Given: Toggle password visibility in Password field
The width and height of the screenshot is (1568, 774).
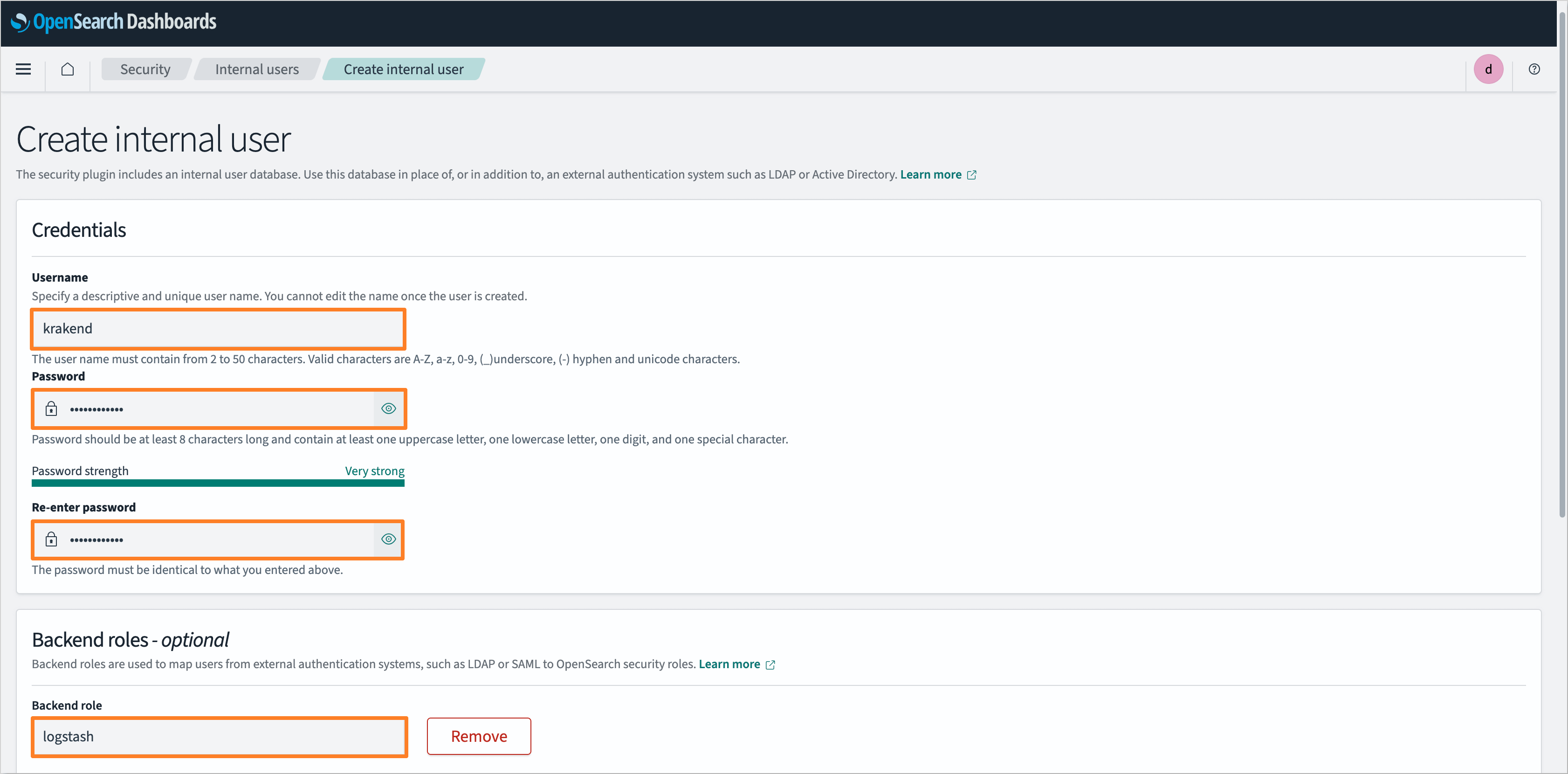Looking at the screenshot, I should point(387,408).
